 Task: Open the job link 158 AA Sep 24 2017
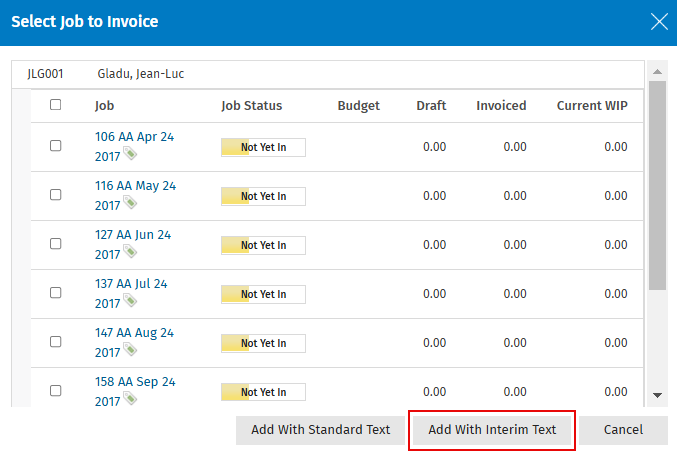(135, 391)
